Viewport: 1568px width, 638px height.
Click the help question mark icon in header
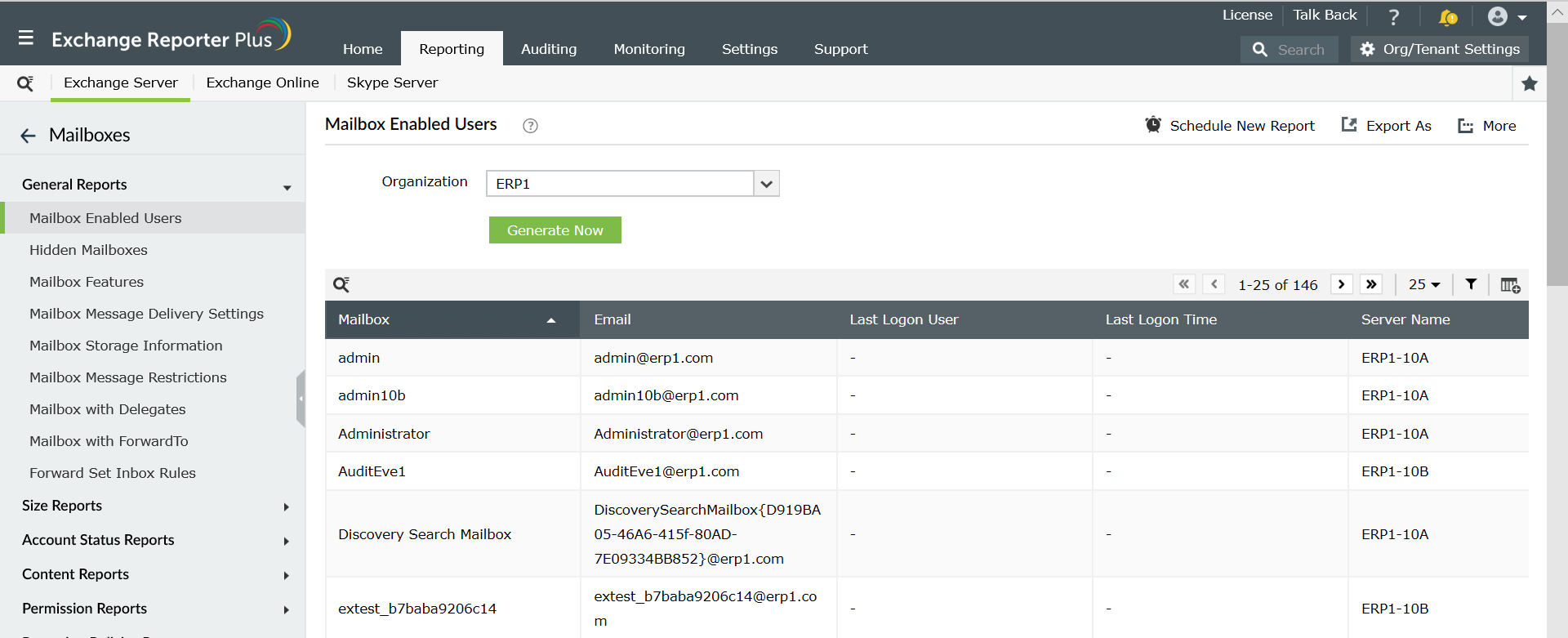click(x=1394, y=16)
